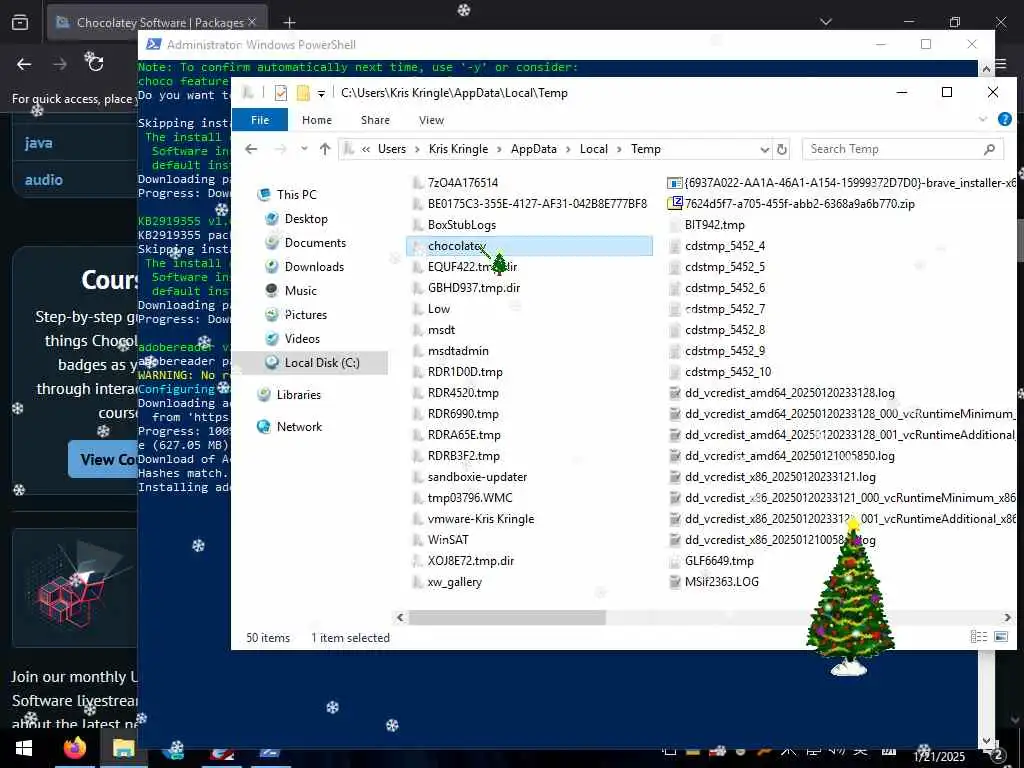Image resolution: width=1024 pixels, height=768 pixels.
Task: Open the Share ribbon tab
Action: 375,120
